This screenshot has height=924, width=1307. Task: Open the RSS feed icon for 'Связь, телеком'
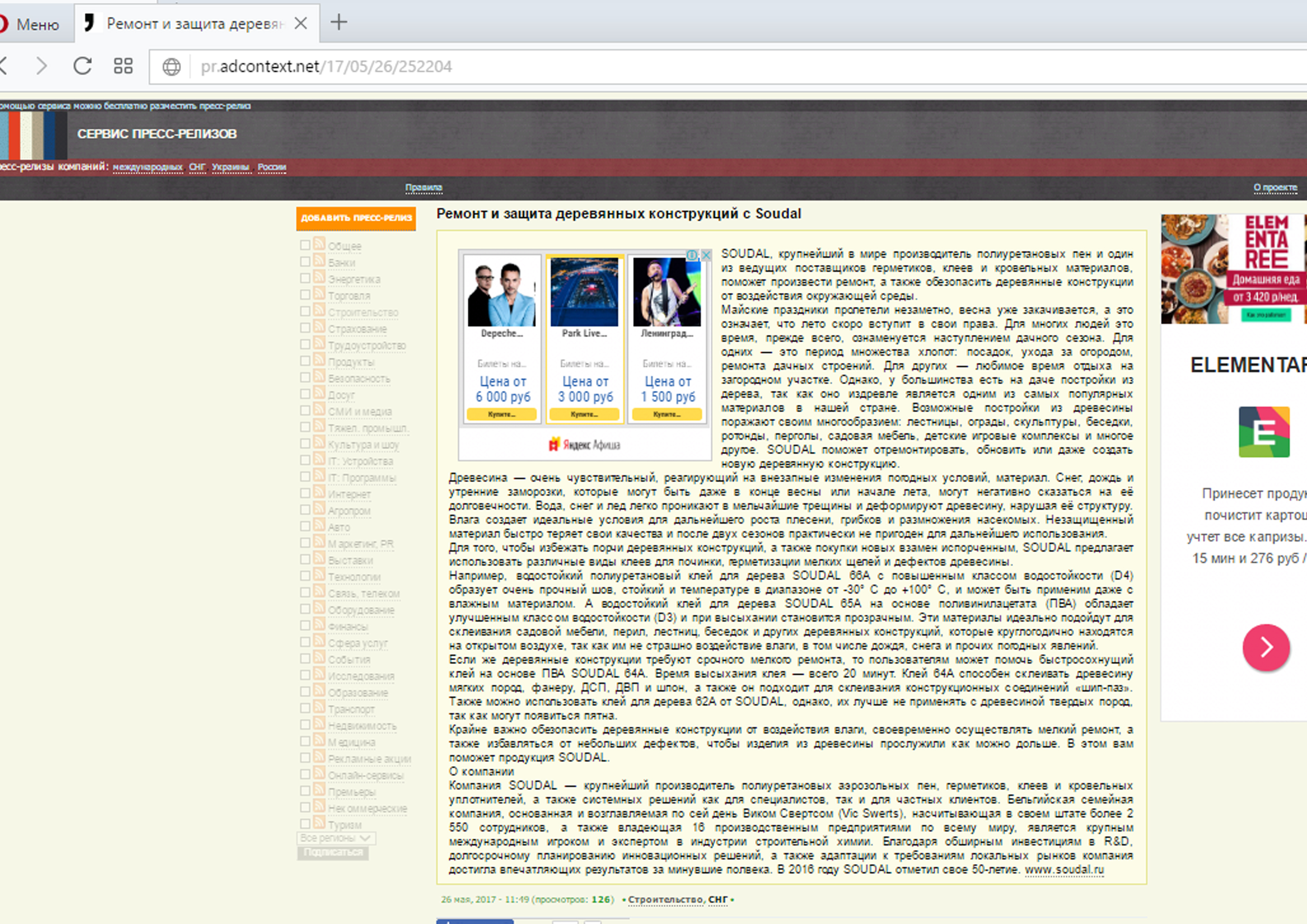[319, 591]
